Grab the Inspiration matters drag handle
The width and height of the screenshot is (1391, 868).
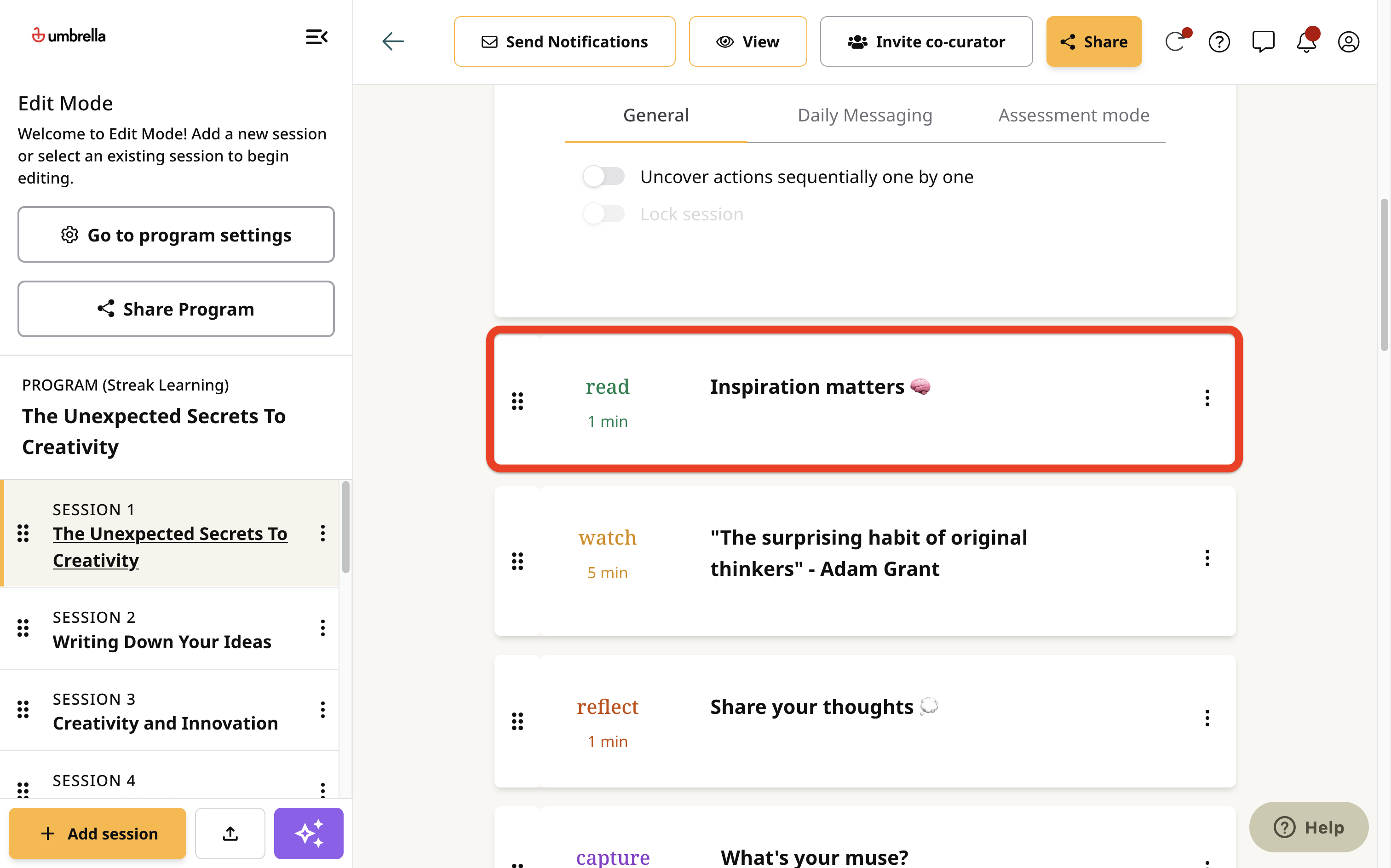point(517,401)
